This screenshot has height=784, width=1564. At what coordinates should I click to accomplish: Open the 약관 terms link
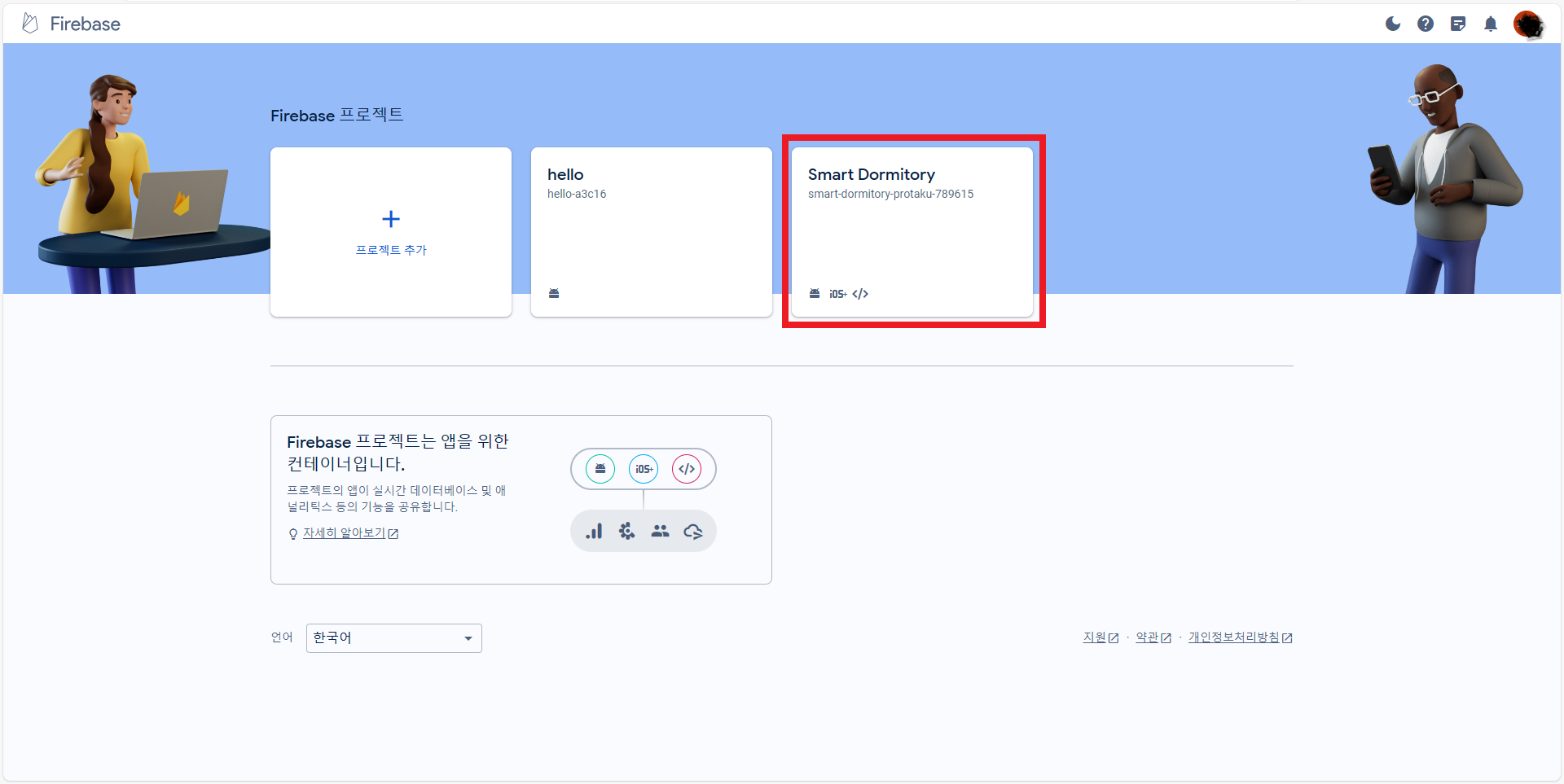pos(1153,637)
